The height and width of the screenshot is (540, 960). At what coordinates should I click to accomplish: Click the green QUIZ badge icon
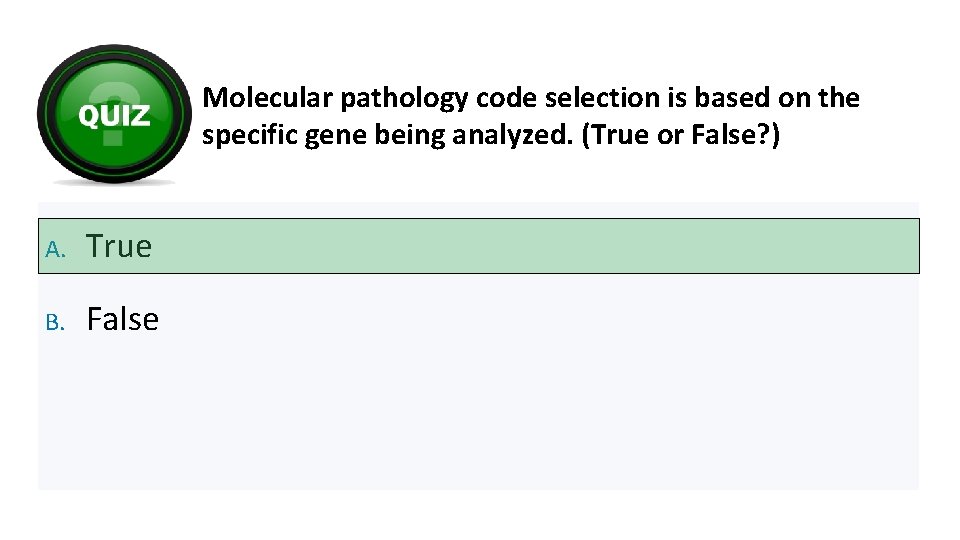coord(113,113)
